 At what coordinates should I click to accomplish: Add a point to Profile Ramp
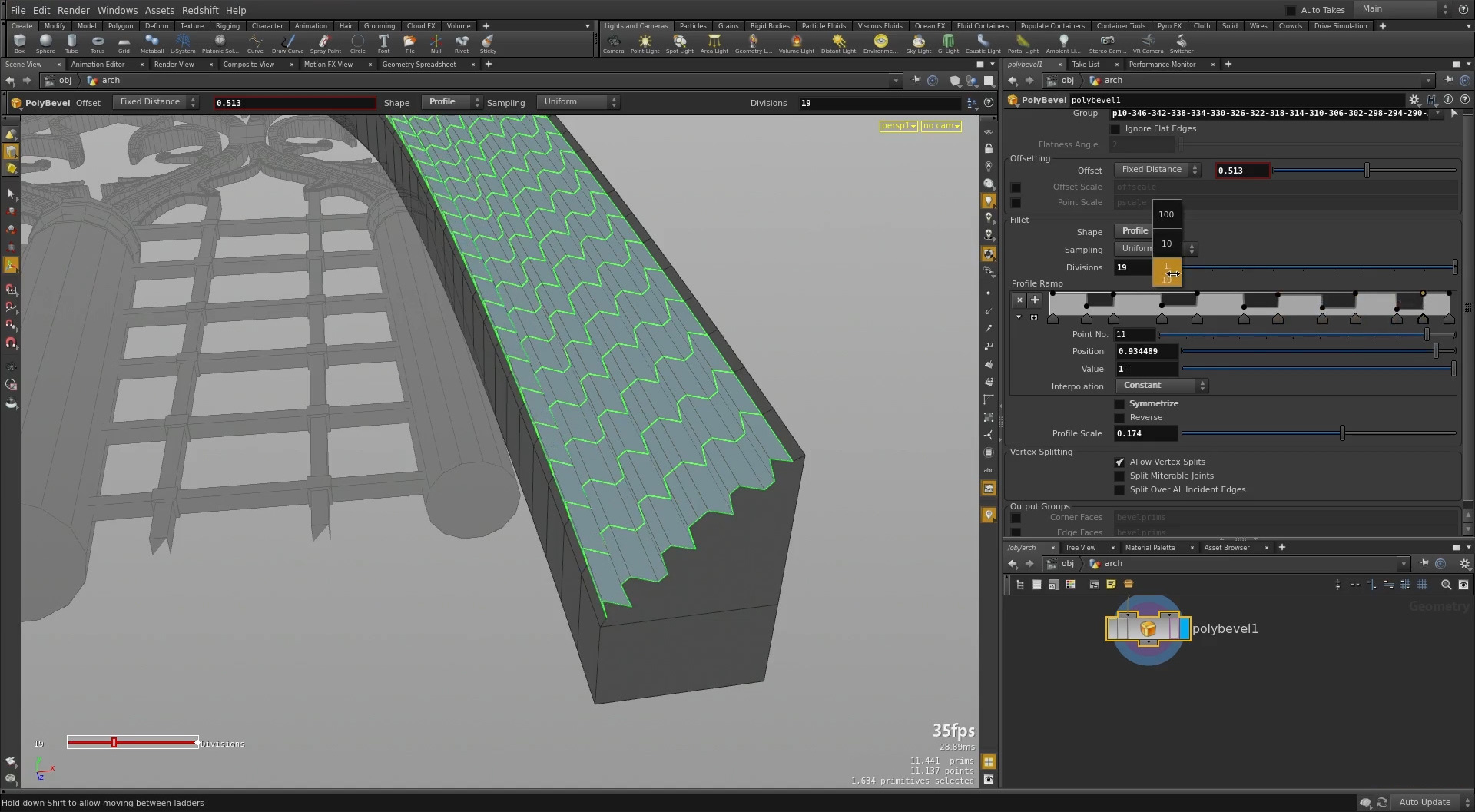click(x=1035, y=300)
